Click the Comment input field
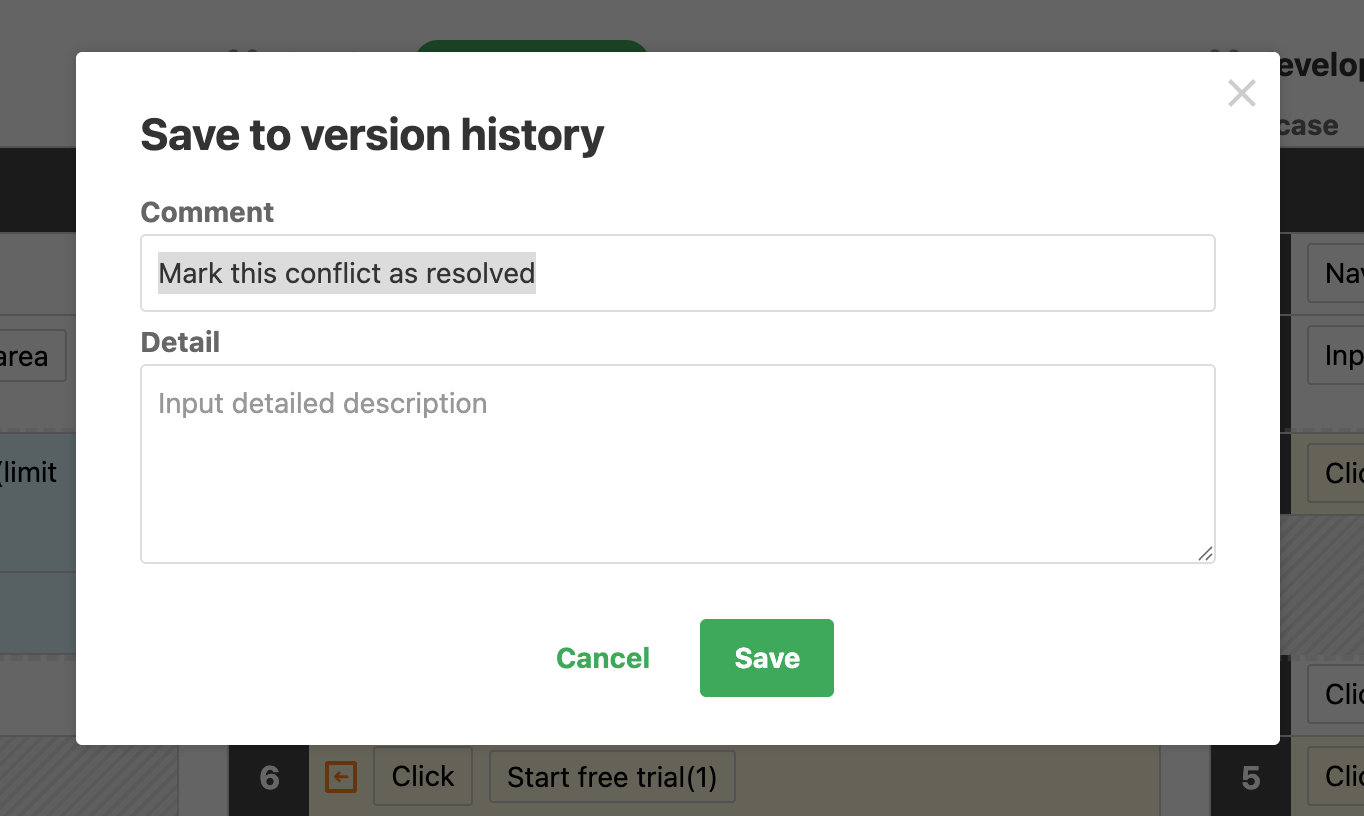 [677, 273]
